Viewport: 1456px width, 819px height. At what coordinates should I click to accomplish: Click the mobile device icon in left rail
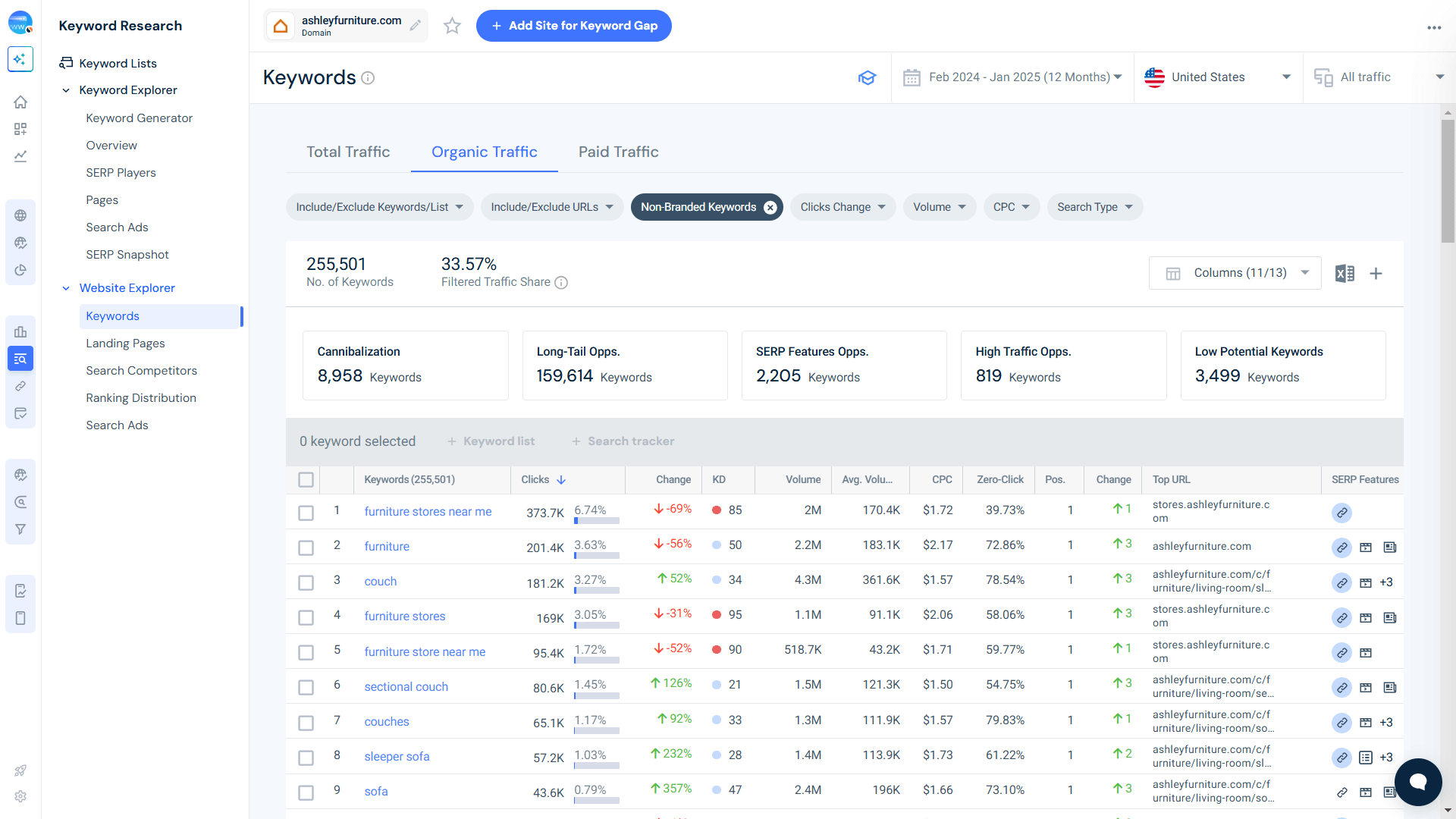click(x=20, y=618)
